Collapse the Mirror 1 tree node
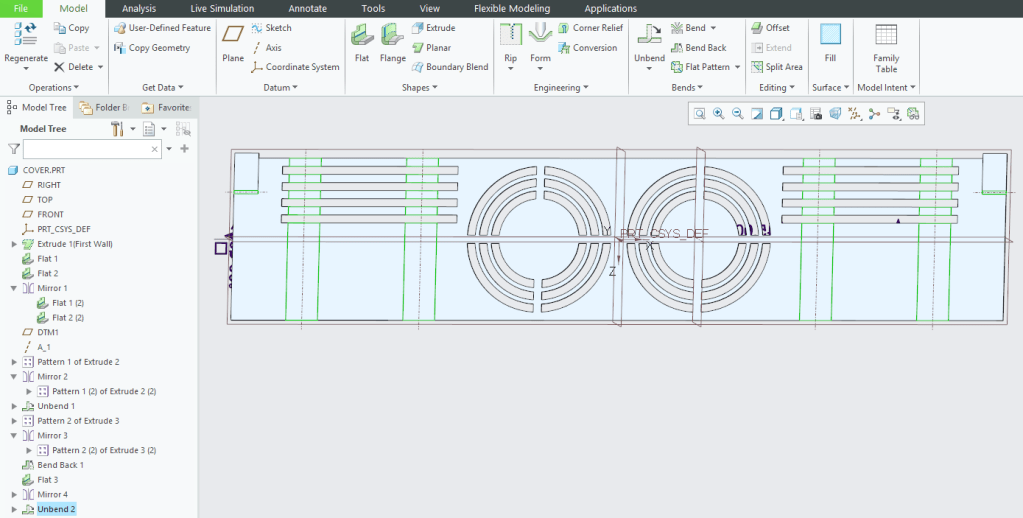Screen dimensions: 1023x518 [14, 288]
